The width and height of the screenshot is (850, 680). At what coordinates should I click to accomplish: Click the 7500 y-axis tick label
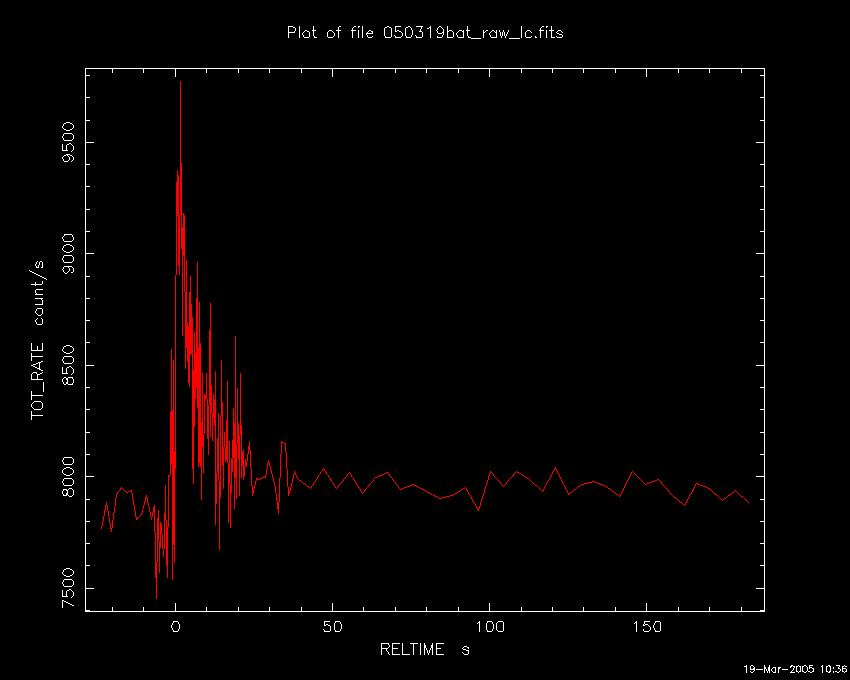pyautogui.click(x=69, y=588)
